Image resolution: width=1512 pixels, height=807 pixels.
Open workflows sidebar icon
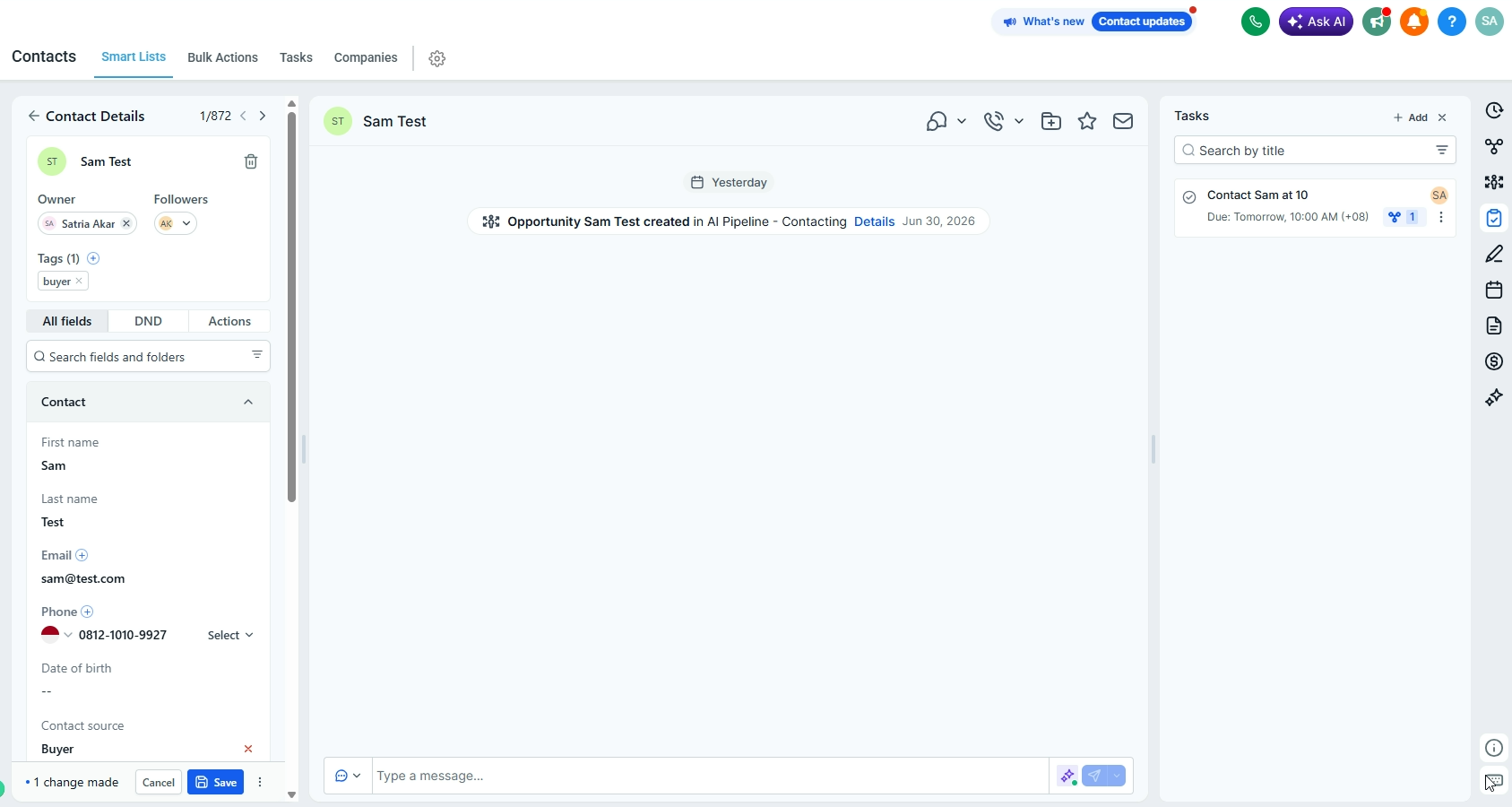pyautogui.click(x=1494, y=146)
